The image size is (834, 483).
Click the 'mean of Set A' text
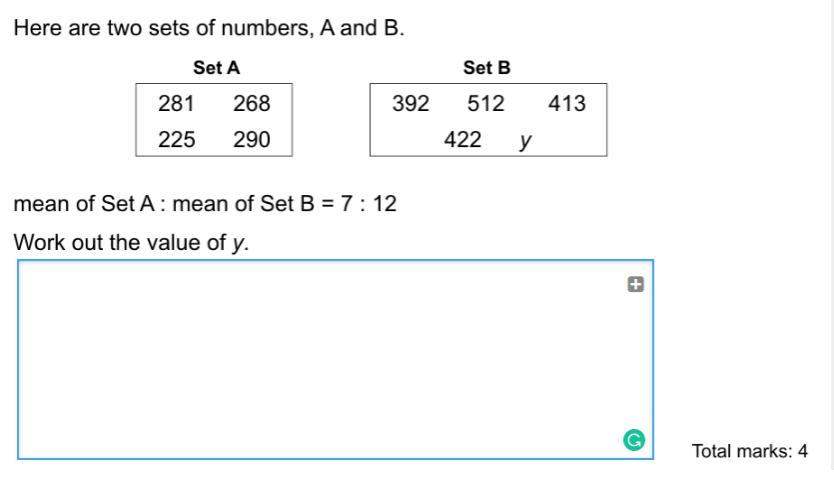[84, 204]
